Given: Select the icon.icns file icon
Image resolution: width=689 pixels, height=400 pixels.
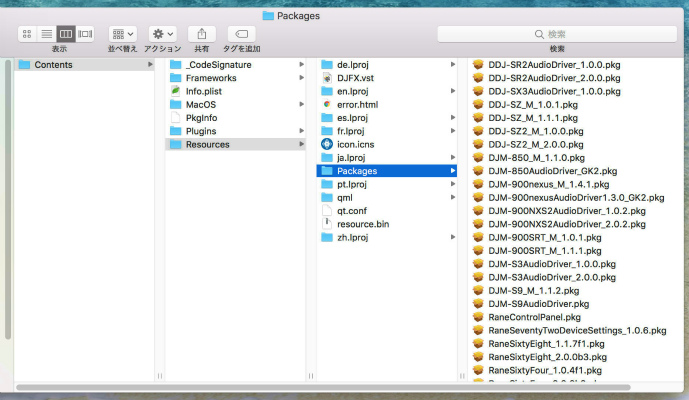Looking at the screenshot, I should pos(327,144).
